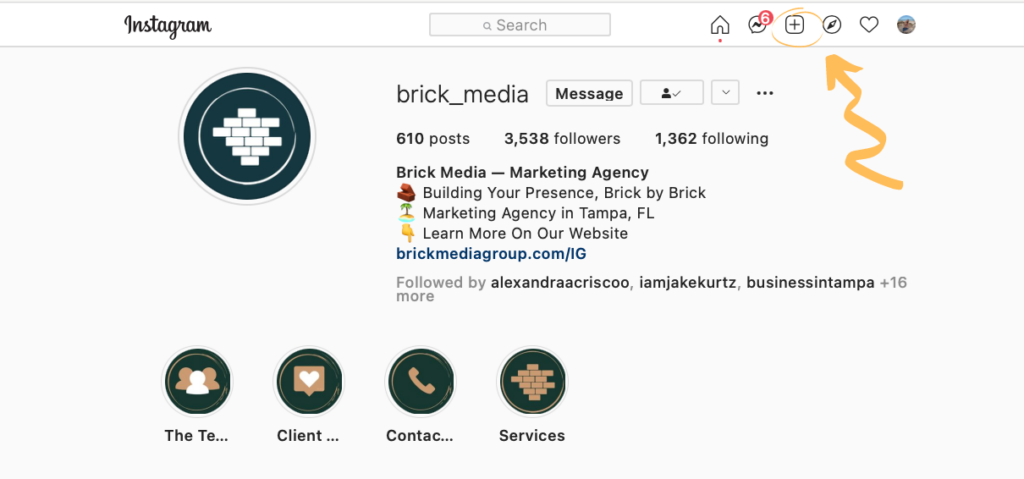
Task: Open the 3,538 followers list
Action: [x=562, y=139]
